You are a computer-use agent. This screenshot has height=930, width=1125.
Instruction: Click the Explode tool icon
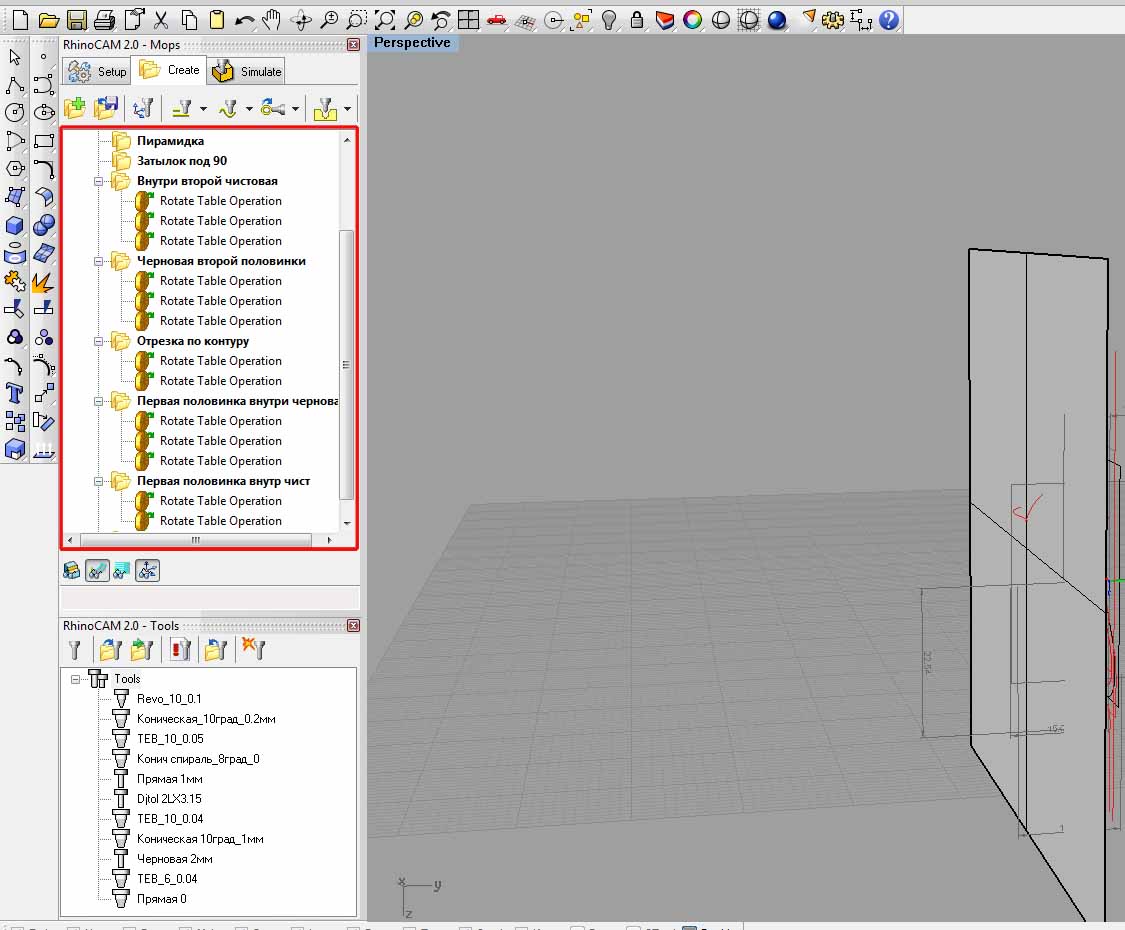point(44,281)
